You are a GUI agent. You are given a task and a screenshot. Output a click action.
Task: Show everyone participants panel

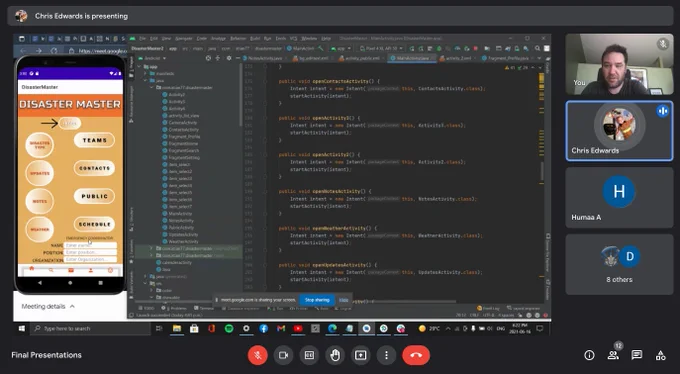(x=613, y=355)
